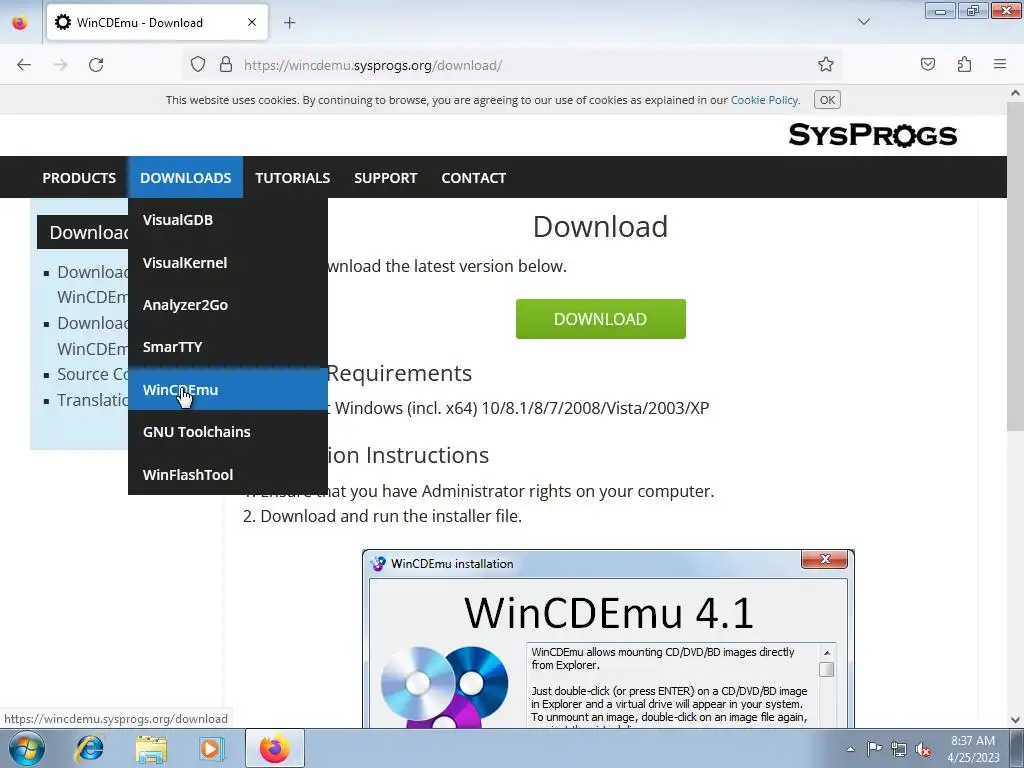Open the SUPPORT menu
The height and width of the screenshot is (768, 1024).
[385, 178]
